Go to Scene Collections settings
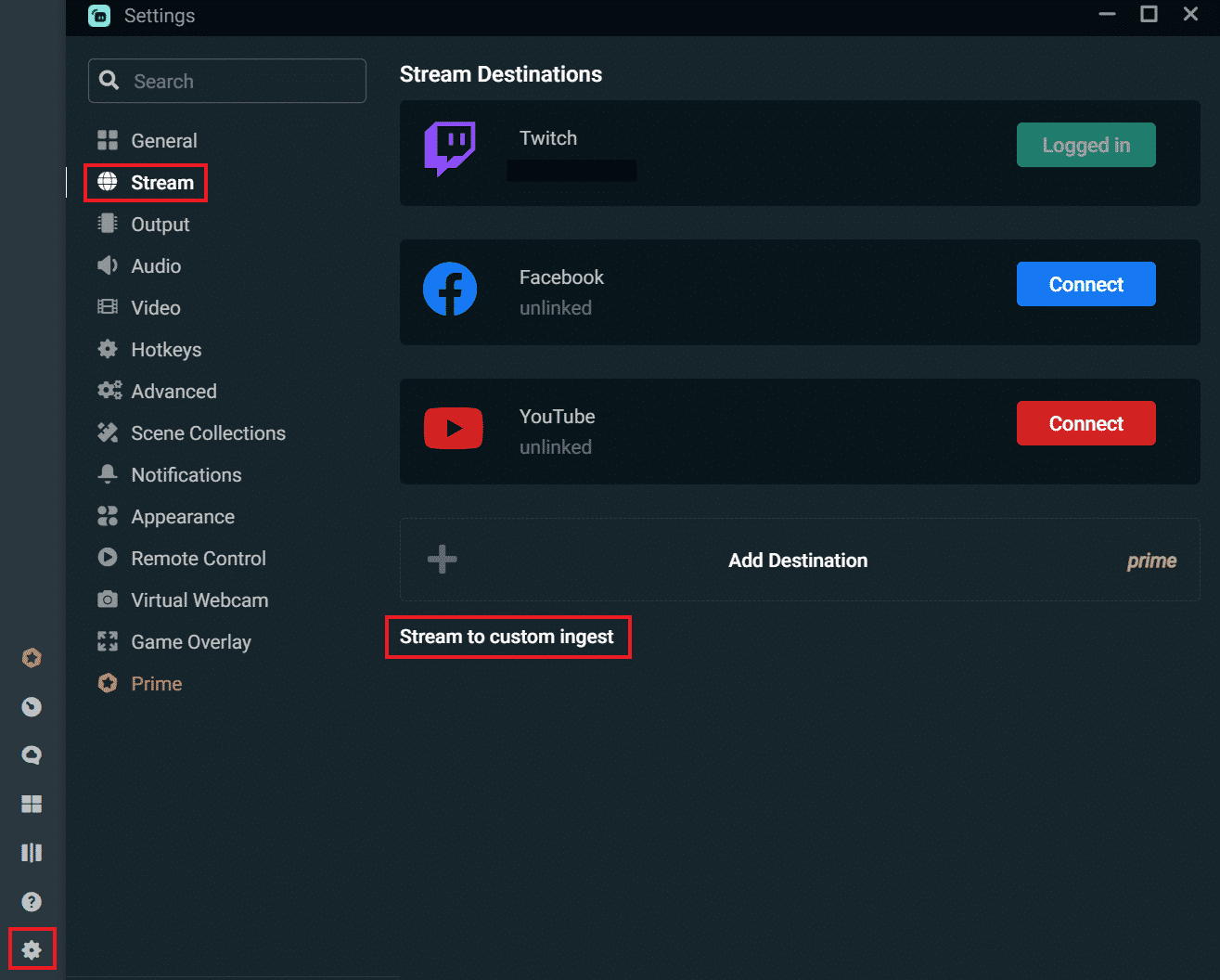 tap(208, 432)
